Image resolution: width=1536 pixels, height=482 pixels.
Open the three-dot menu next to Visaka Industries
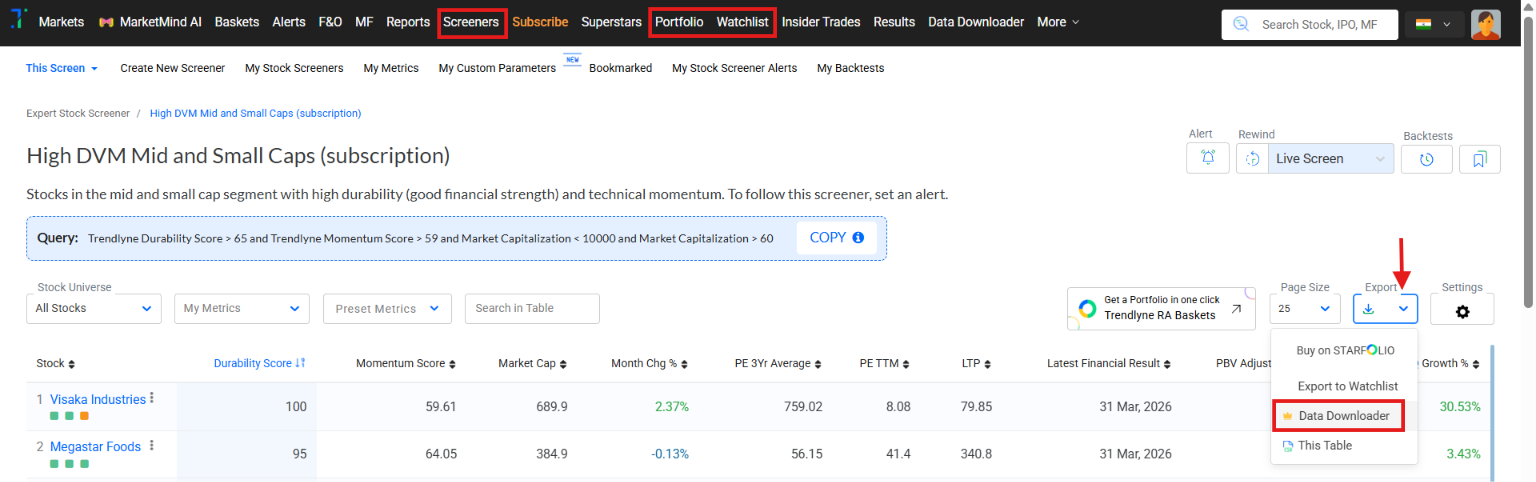pyautogui.click(x=152, y=398)
